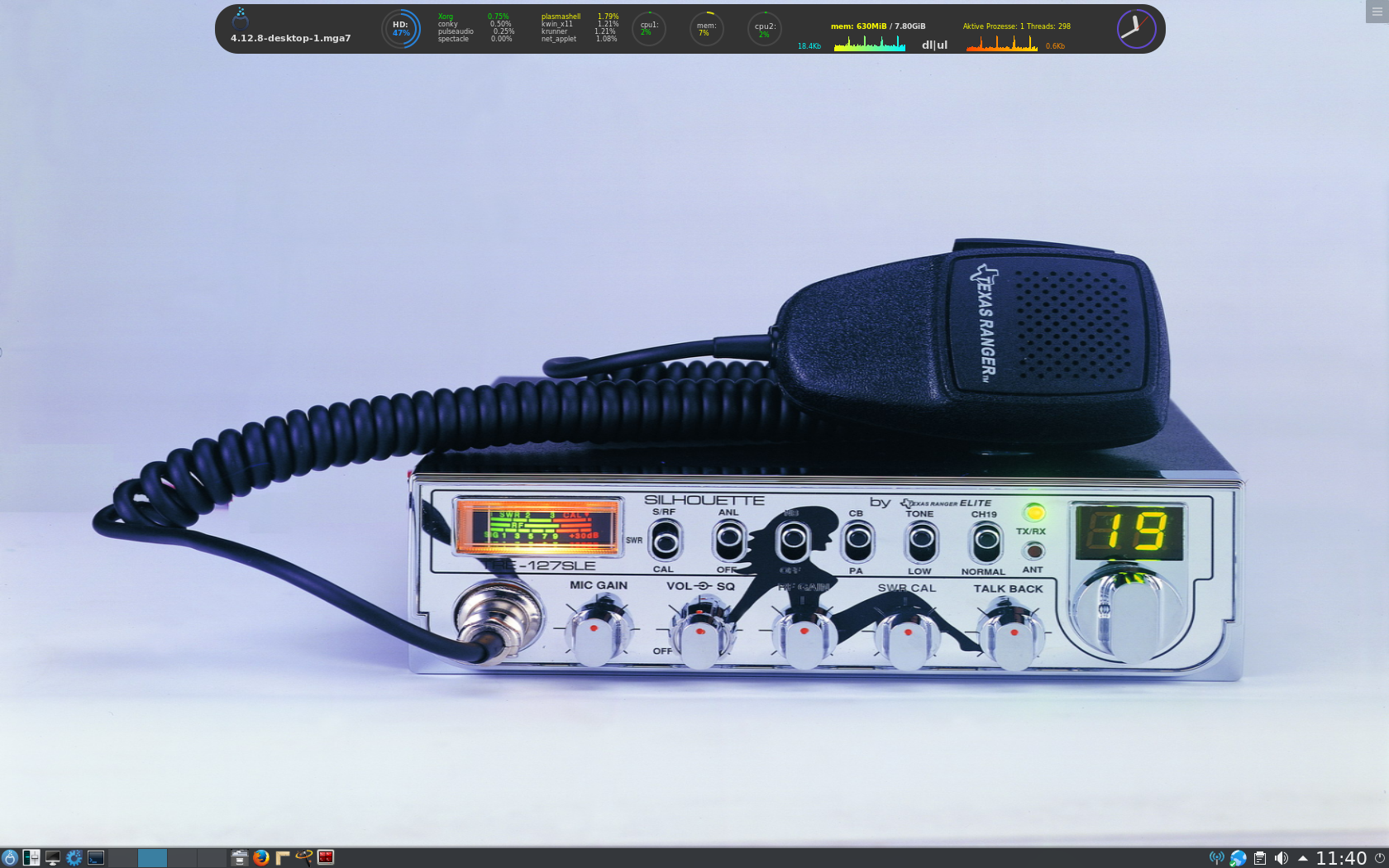Click the globe update-status tray icon
Screen dimensions: 1389x868
click(x=1238, y=858)
